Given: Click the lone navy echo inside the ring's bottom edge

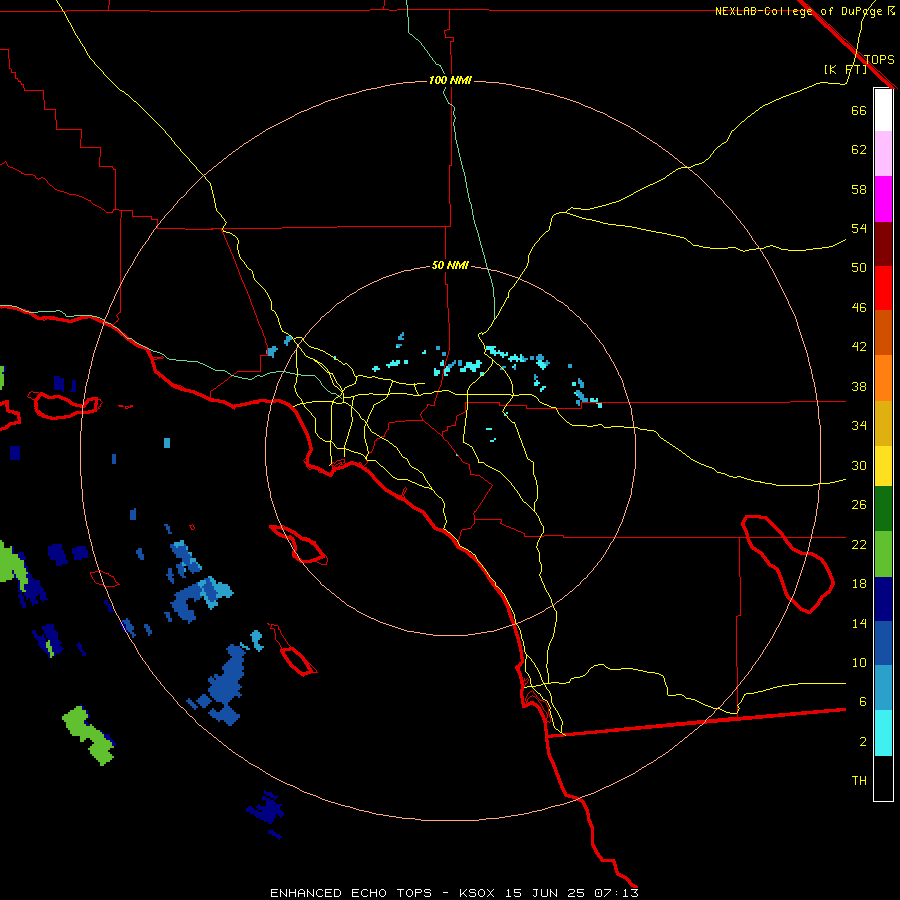Looking at the screenshot, I should [x=266, y=810].
